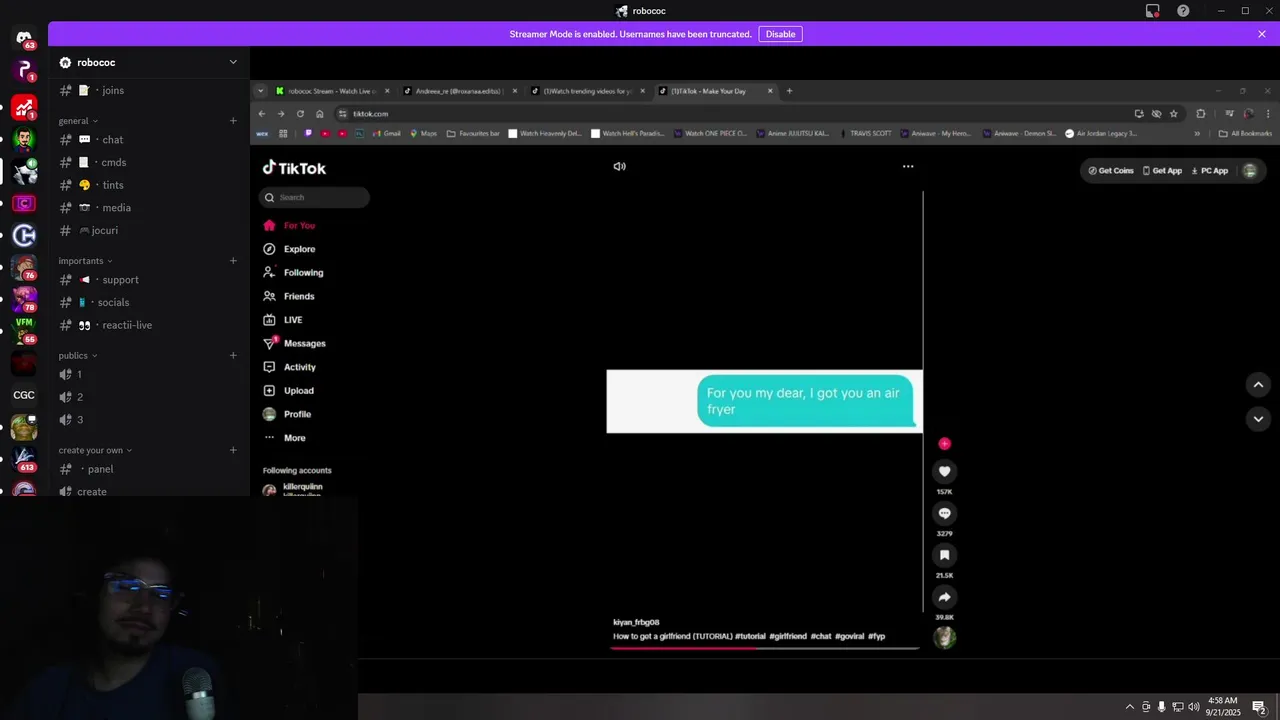Open Following in TikTok sidebar
The width and height of the screenshot is (1280, 720).
(x=303, y=273)
